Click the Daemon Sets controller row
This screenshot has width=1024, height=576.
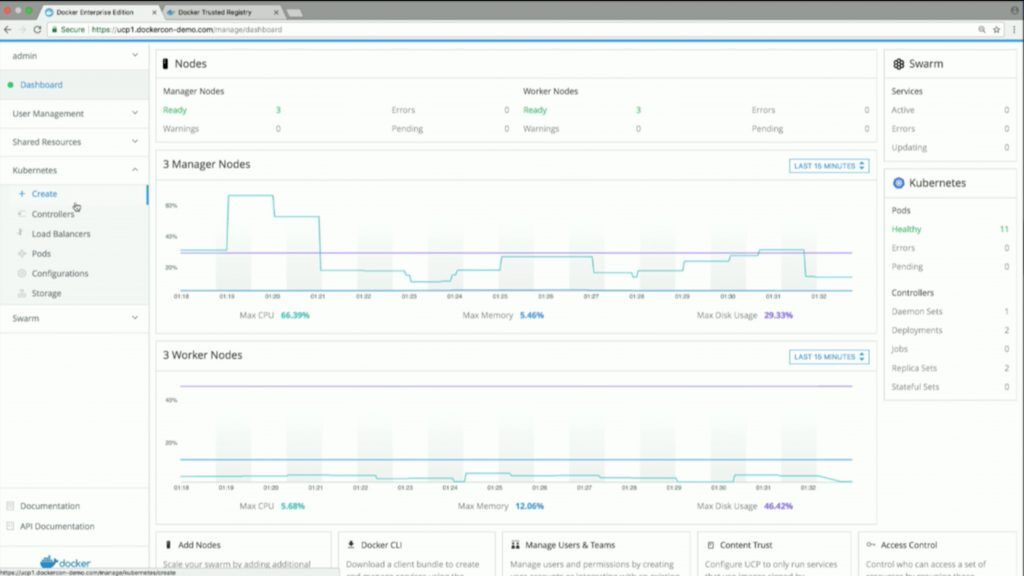coord(950,312)
